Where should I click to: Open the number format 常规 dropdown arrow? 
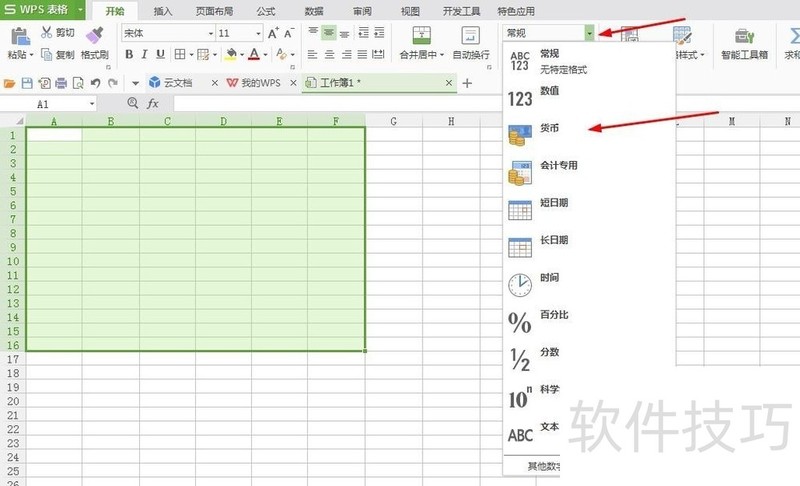coord(589,33)
